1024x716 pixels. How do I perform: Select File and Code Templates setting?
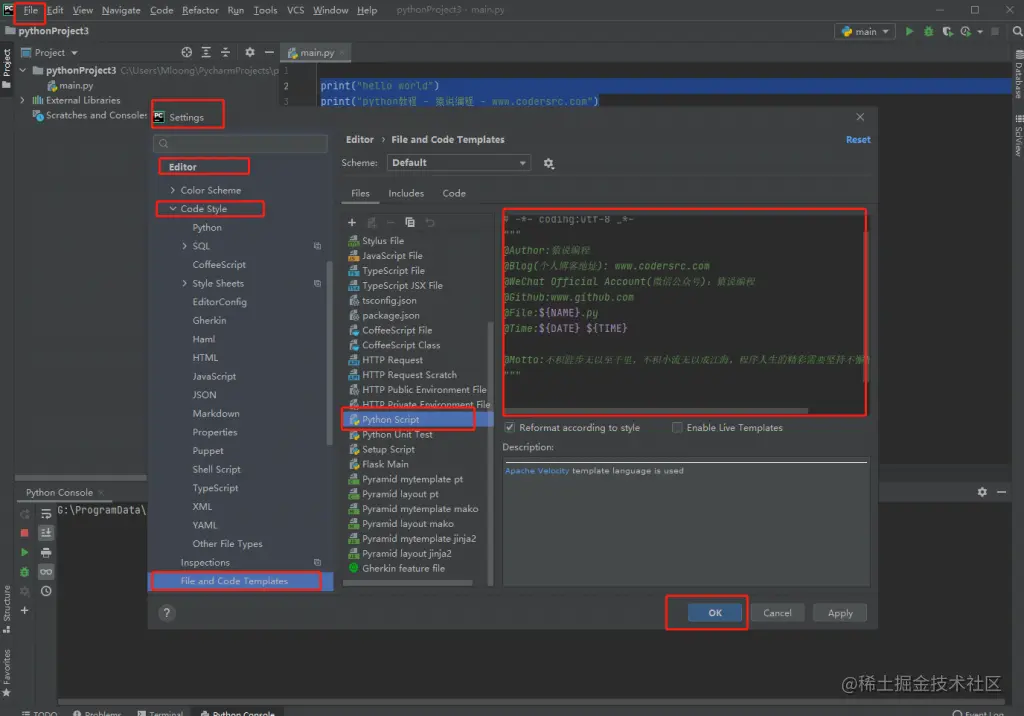pyautogui.click(x=240, y=581)
